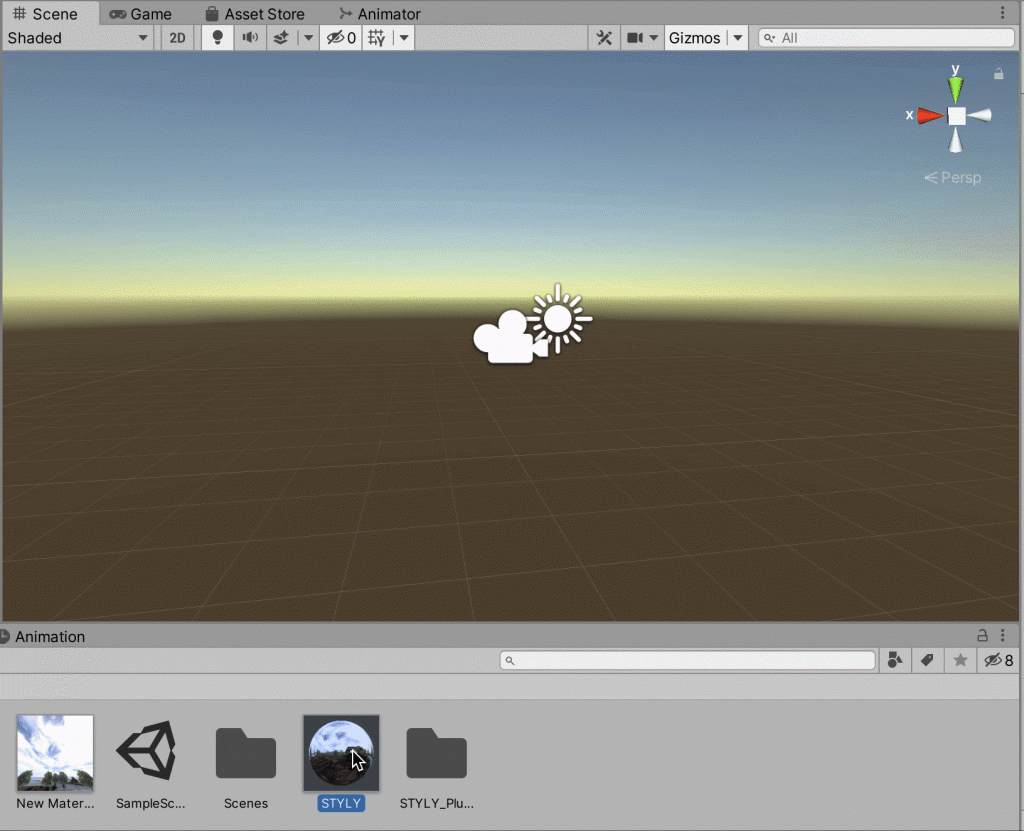Click the Persp label on the orientation gizmo

click(953, 177)
